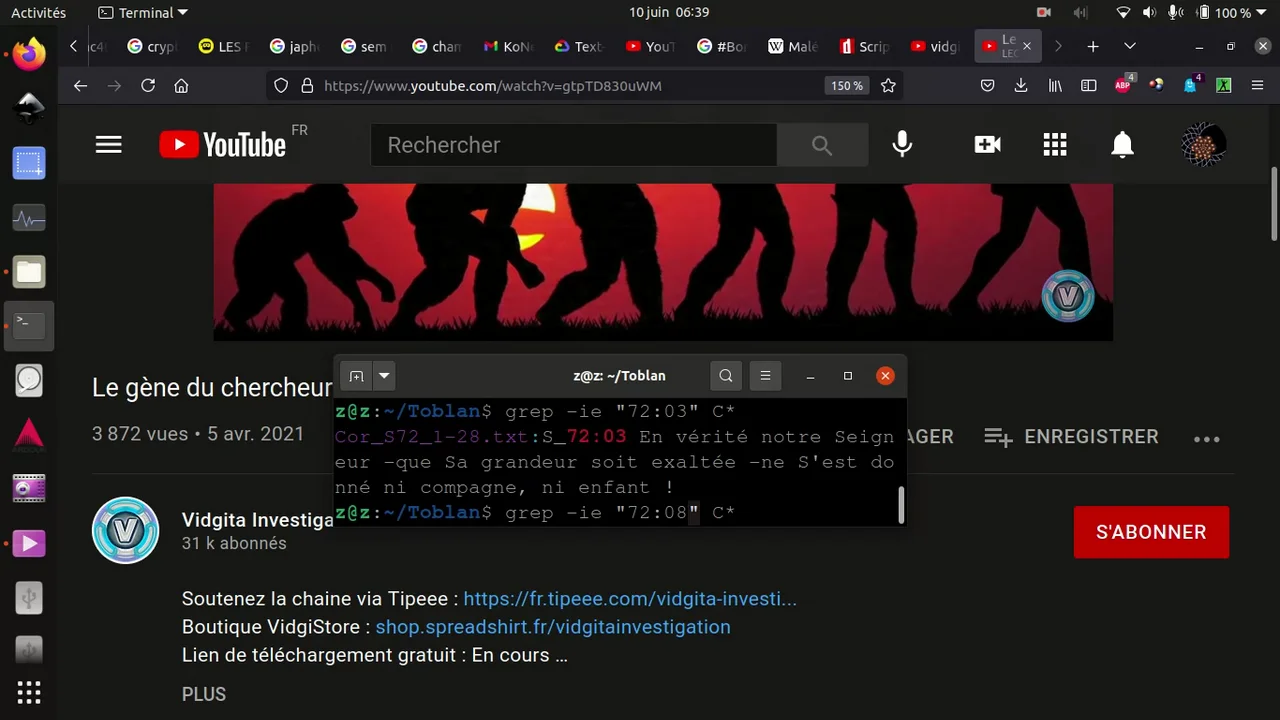This screenshot has width=1280, height=720.
Task: Reload the page in Firefox
Action: [x=148, y=86]
